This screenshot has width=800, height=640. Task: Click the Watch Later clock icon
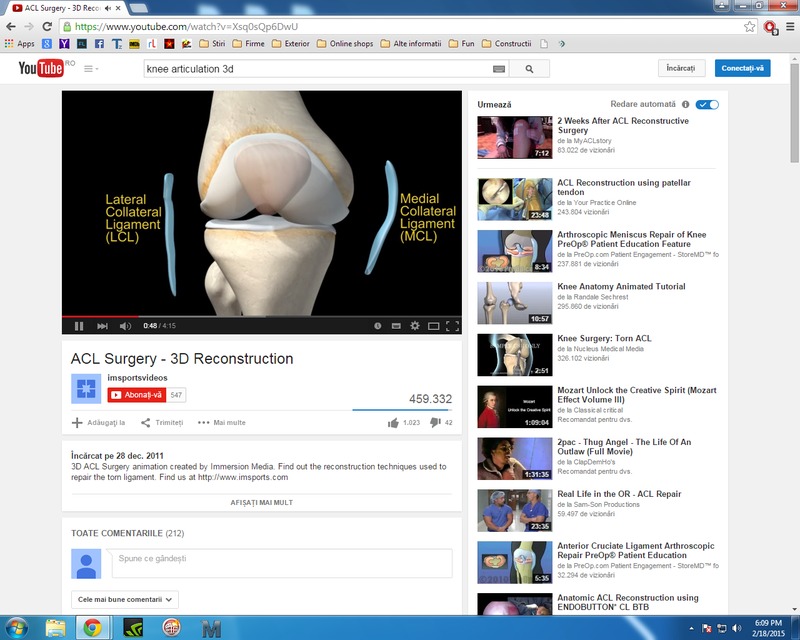point(378,326)
